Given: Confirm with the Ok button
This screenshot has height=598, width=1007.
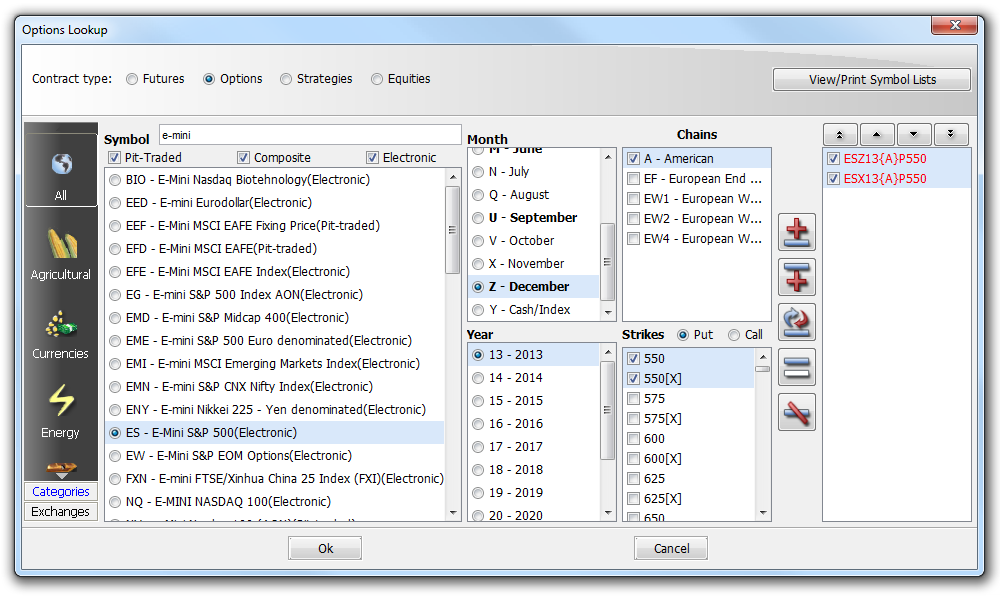Looking at the screenshot, I should pos(325,549).
